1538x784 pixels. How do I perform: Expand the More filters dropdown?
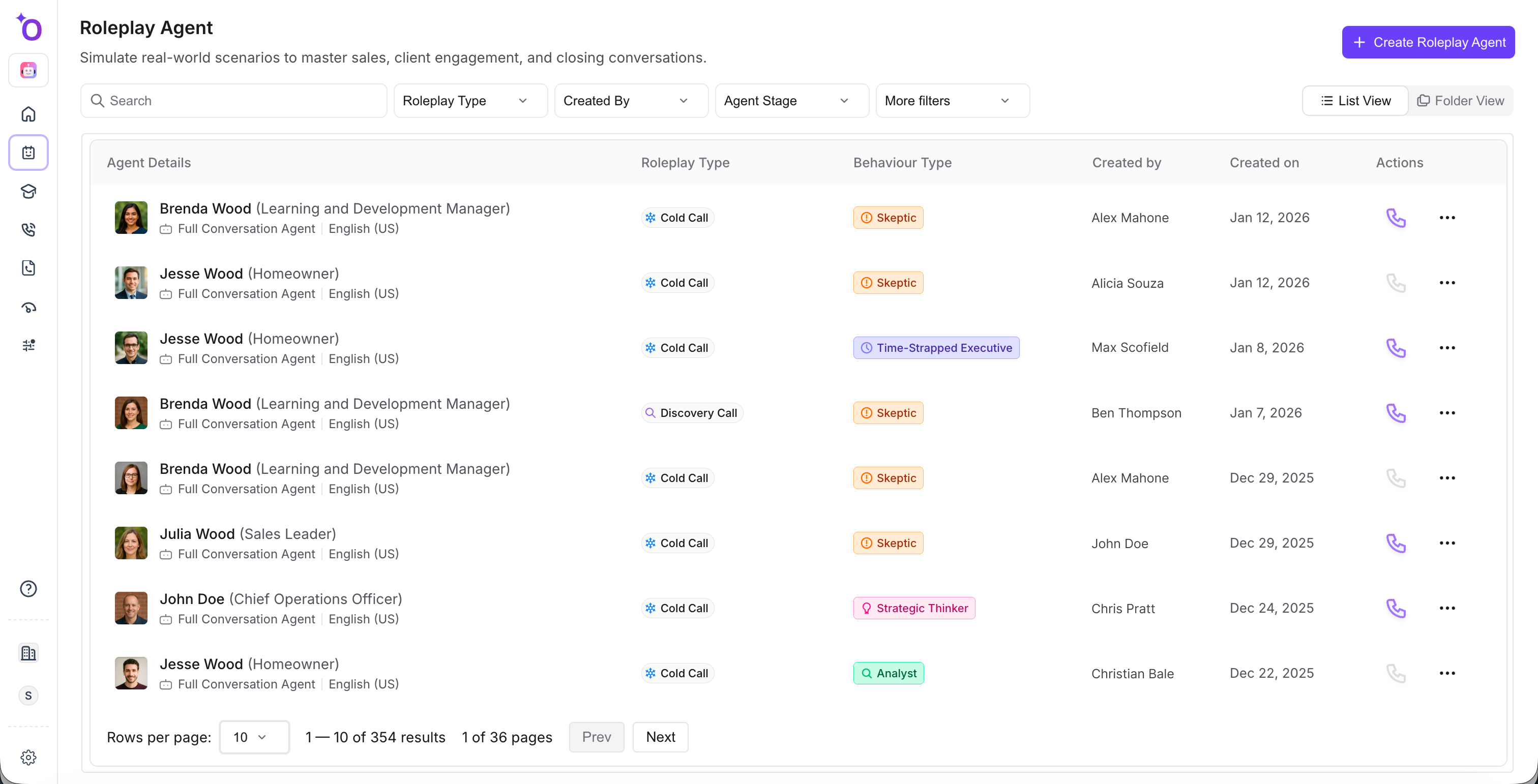[x=952, y=101]
